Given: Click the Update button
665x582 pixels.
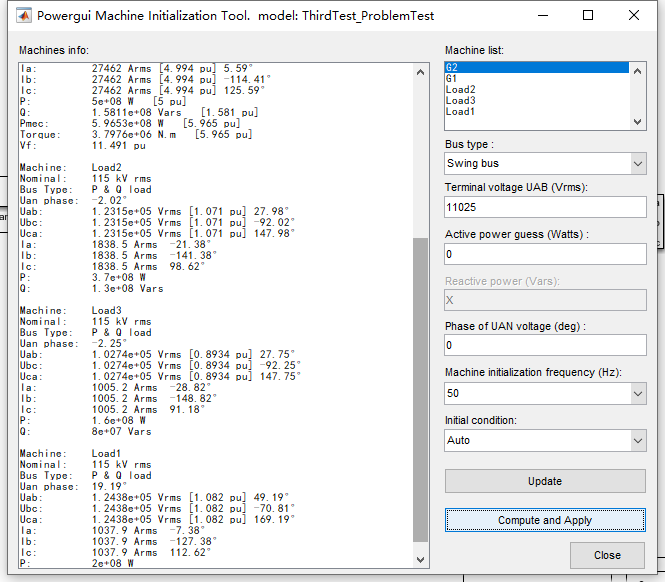Looking at the screenshot, I should 545,481.
